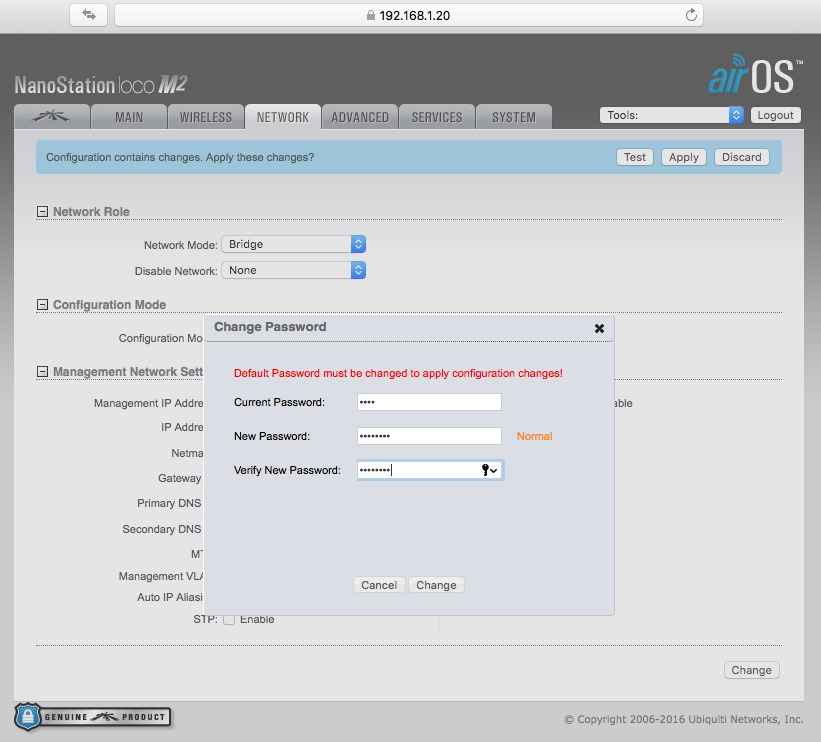Collapse the Network Role section

click(42, 212)
